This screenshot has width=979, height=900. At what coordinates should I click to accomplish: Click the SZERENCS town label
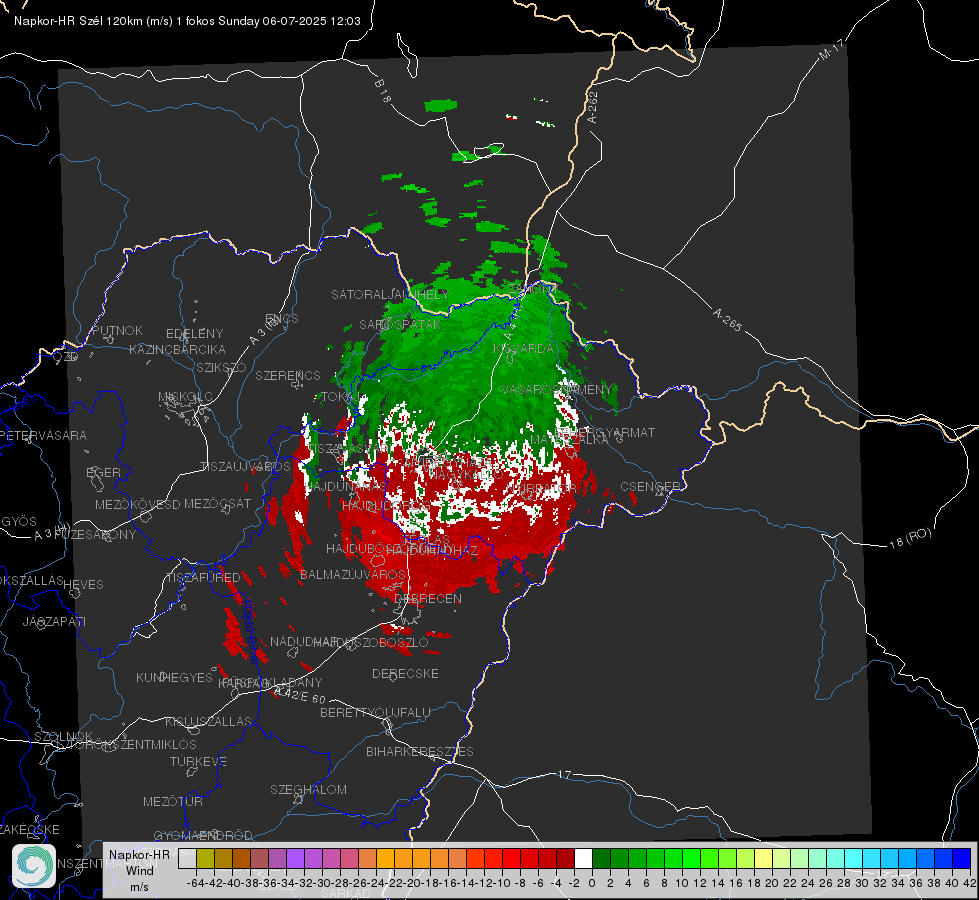pyautogui.click(x=288, y=375)
